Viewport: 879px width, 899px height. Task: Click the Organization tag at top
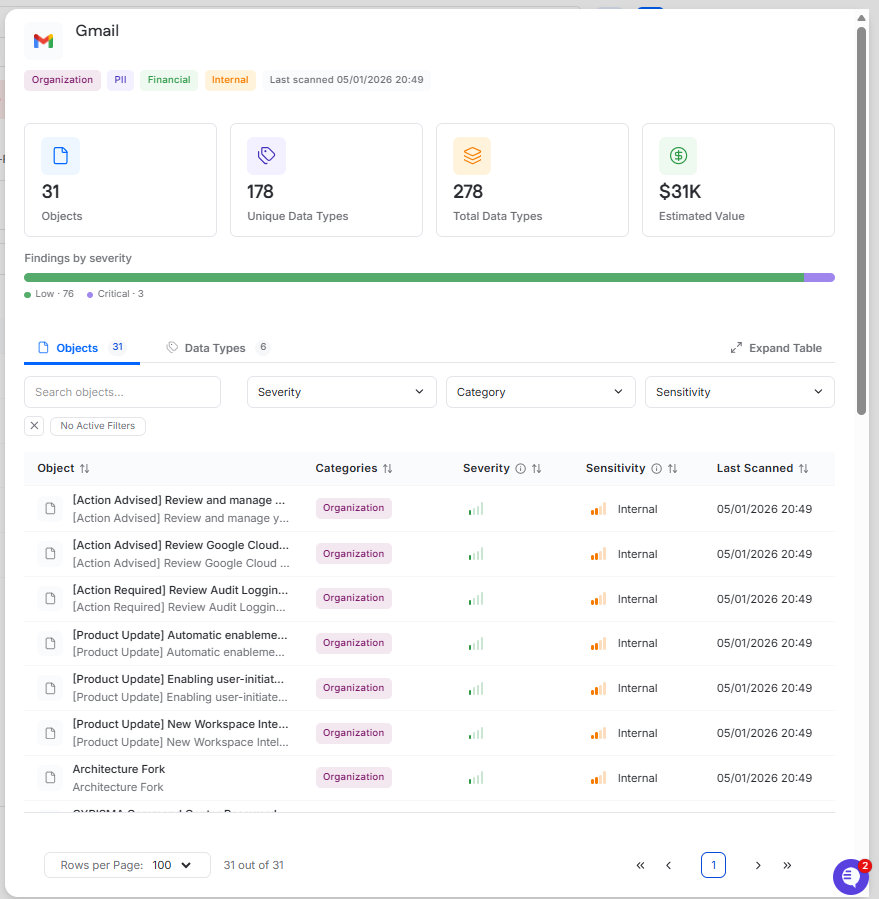tap(62, 80)
